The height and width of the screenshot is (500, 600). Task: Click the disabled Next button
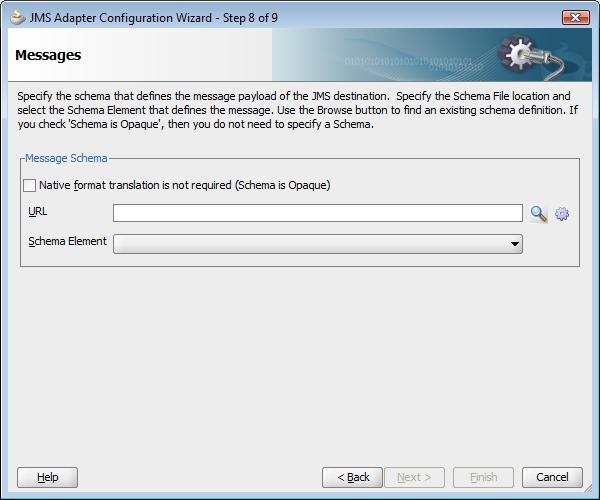tap(414, 477)
